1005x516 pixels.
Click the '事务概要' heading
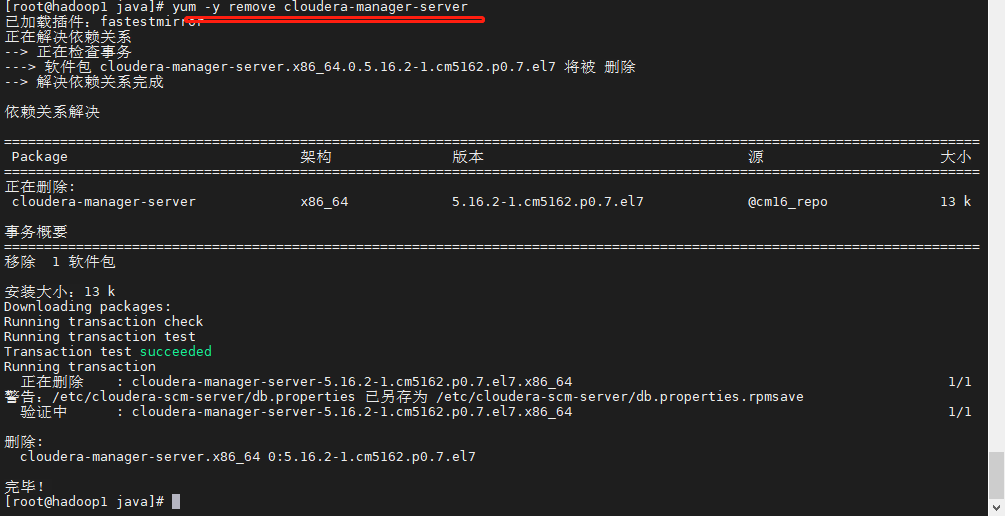(x=36, y=231)
